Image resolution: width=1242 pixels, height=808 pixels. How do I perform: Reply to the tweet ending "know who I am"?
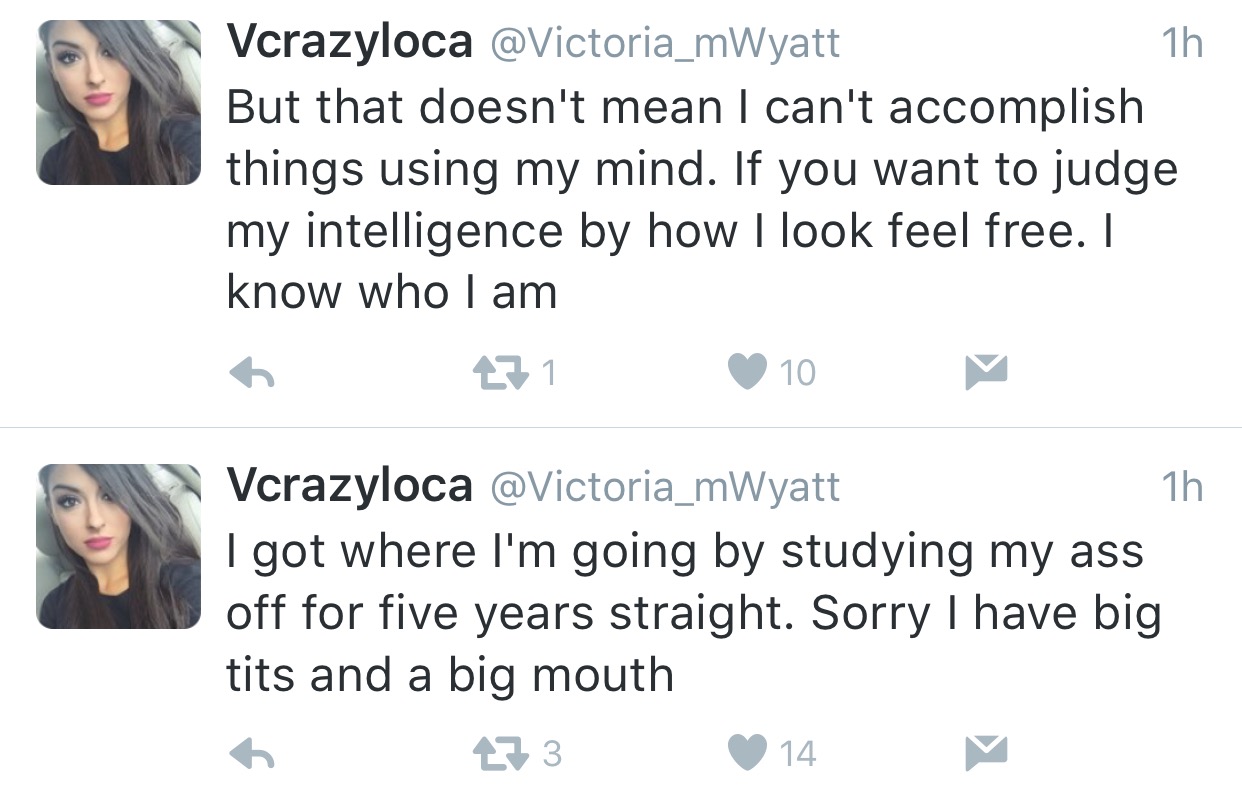pos(252,373)
